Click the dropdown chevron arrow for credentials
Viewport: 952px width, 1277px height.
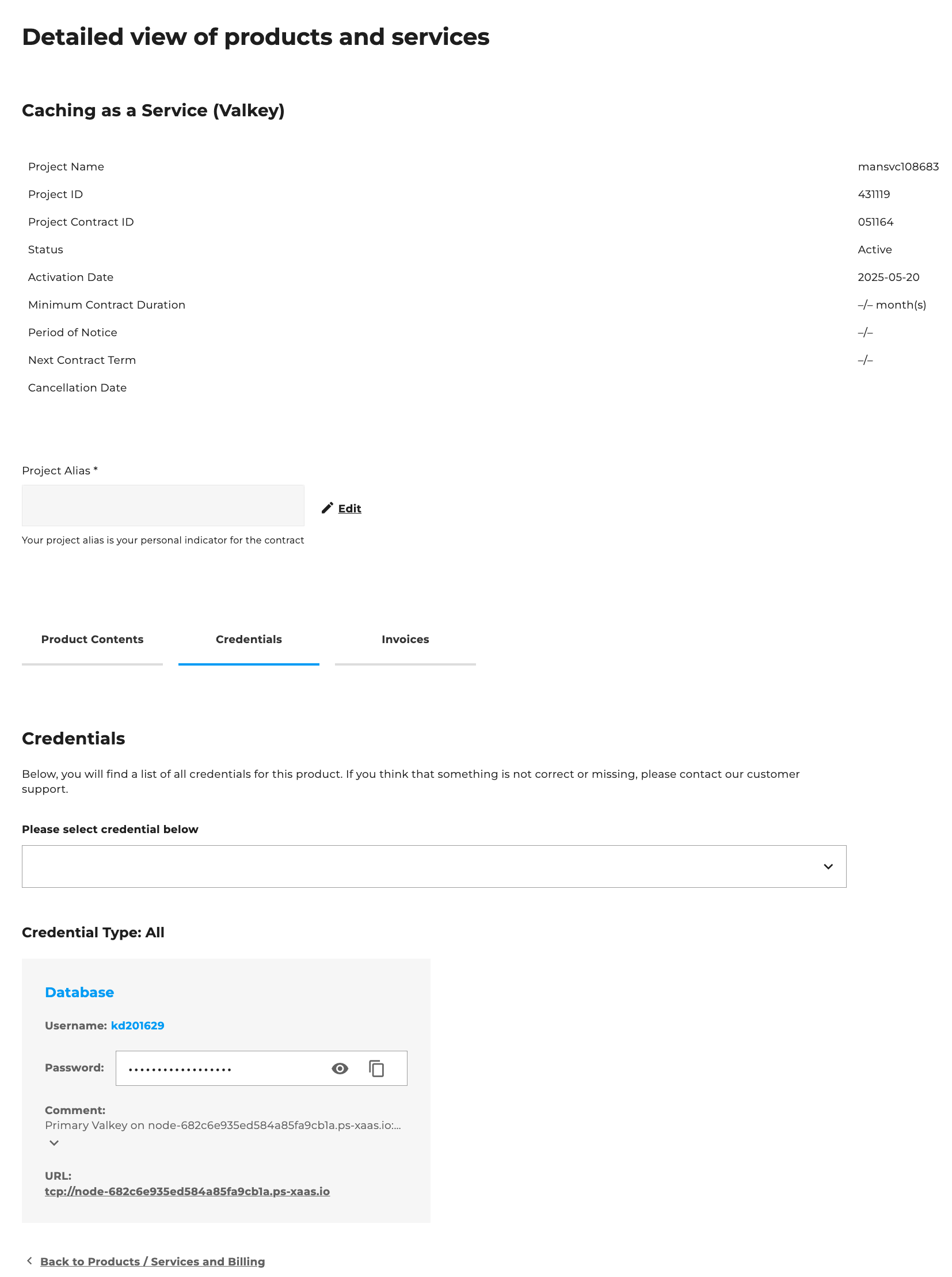click(x=828, y=866)
